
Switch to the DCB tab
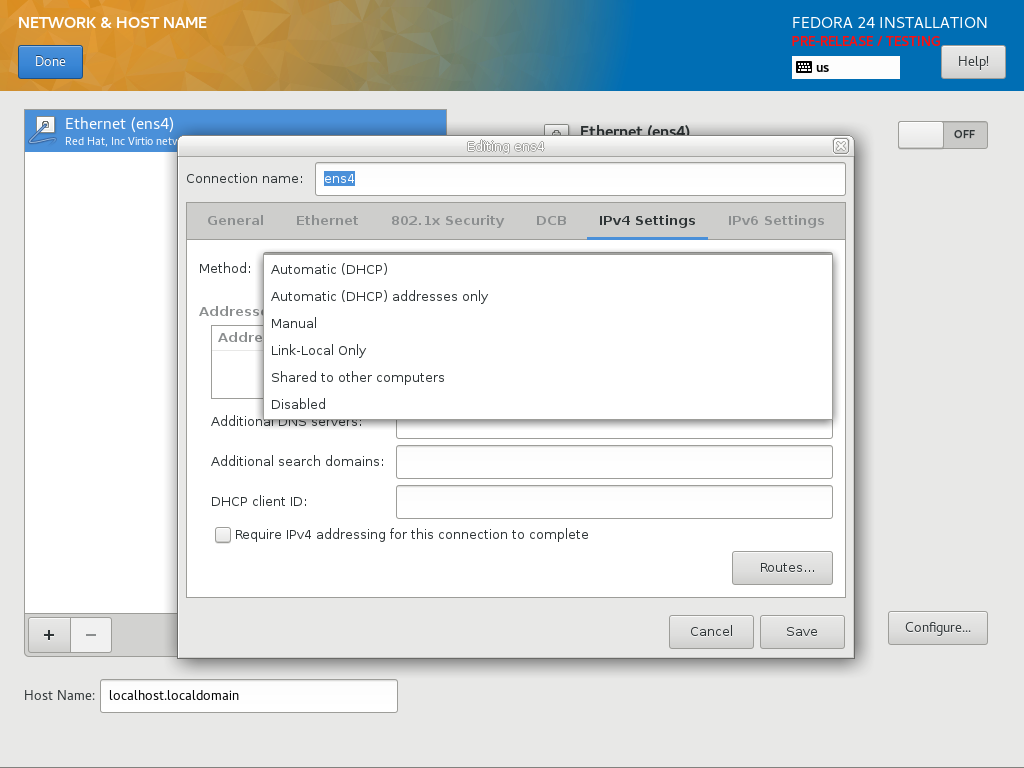click(x=551, y=221)
